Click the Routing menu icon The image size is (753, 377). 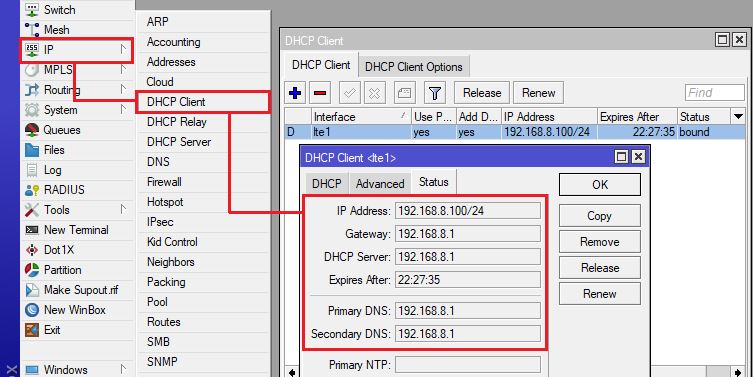(x=32, y=90)
